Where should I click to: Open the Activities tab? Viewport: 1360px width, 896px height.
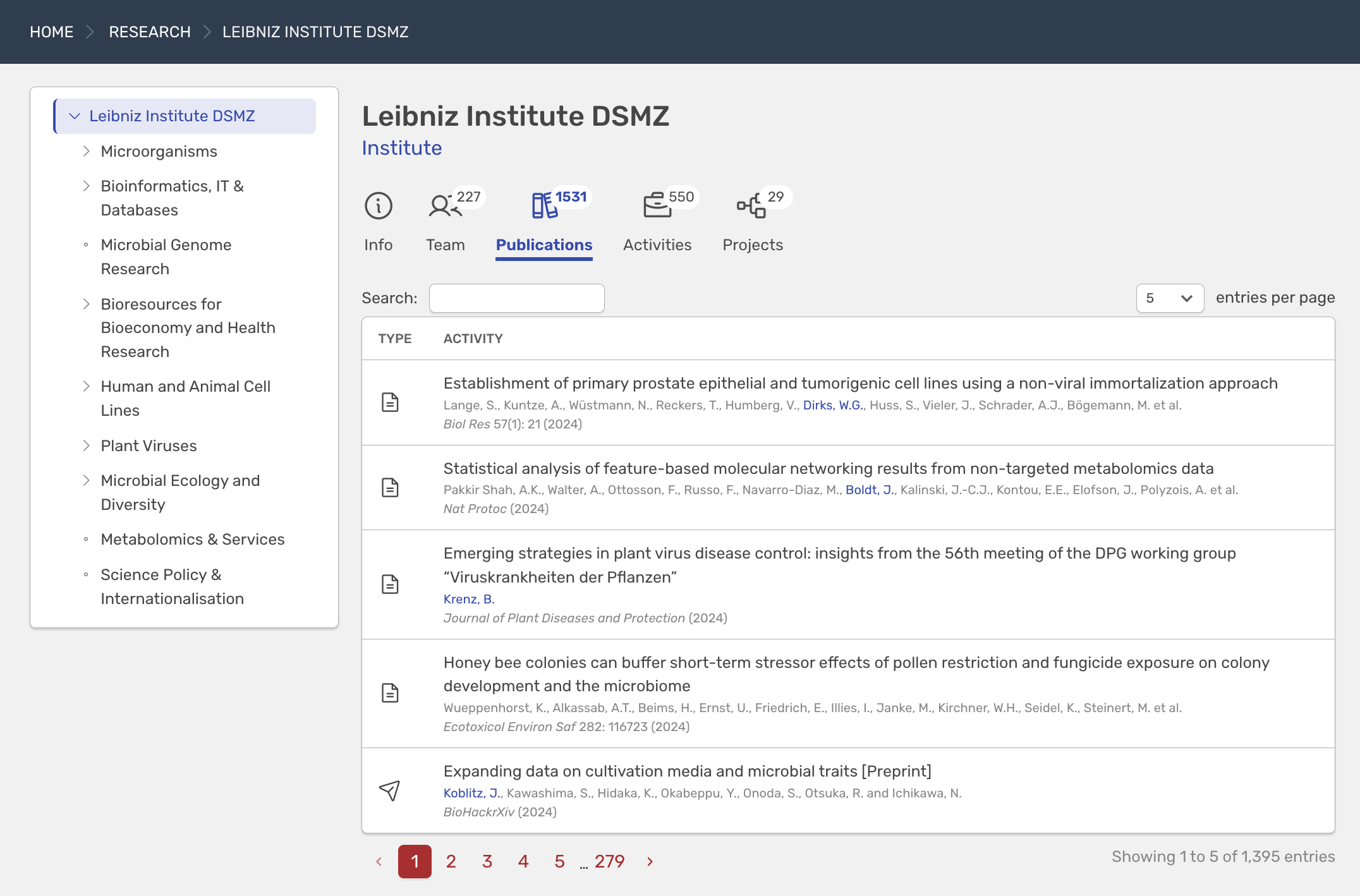point(657,245)
